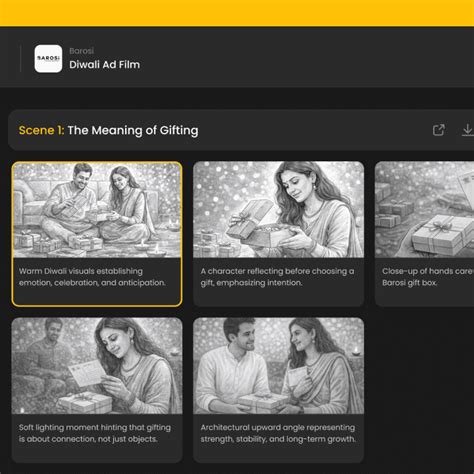
Task: Click the Warm Diwali visuals description
Action: point(92,277)
